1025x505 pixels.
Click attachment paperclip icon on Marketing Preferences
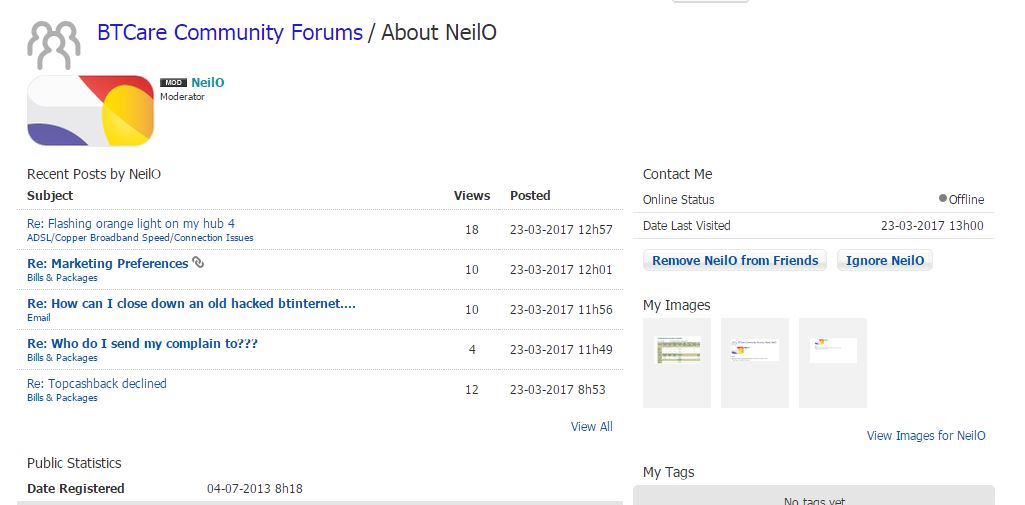198,263
